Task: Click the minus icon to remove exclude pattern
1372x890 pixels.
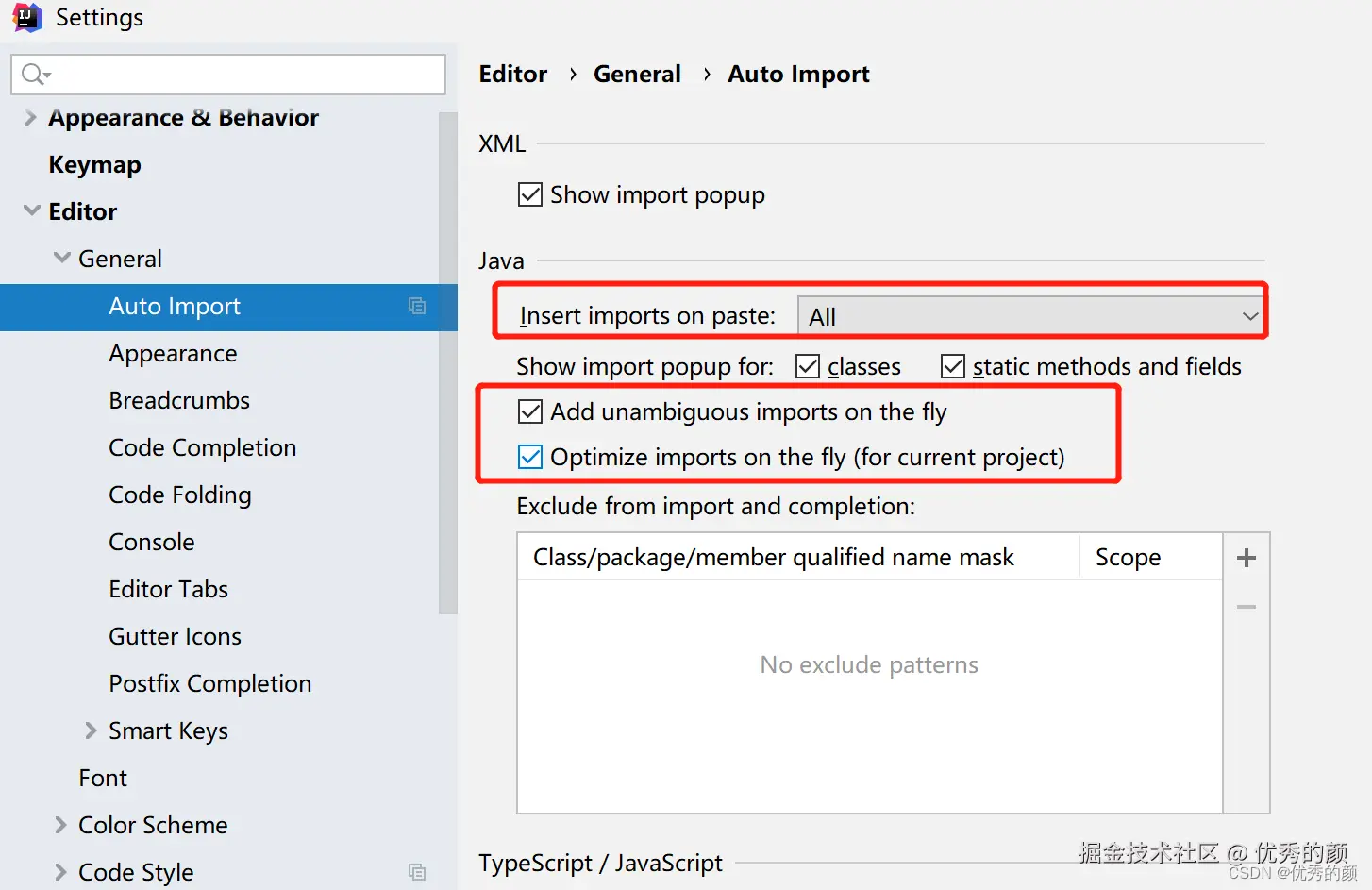Action: pos(1246,607)
